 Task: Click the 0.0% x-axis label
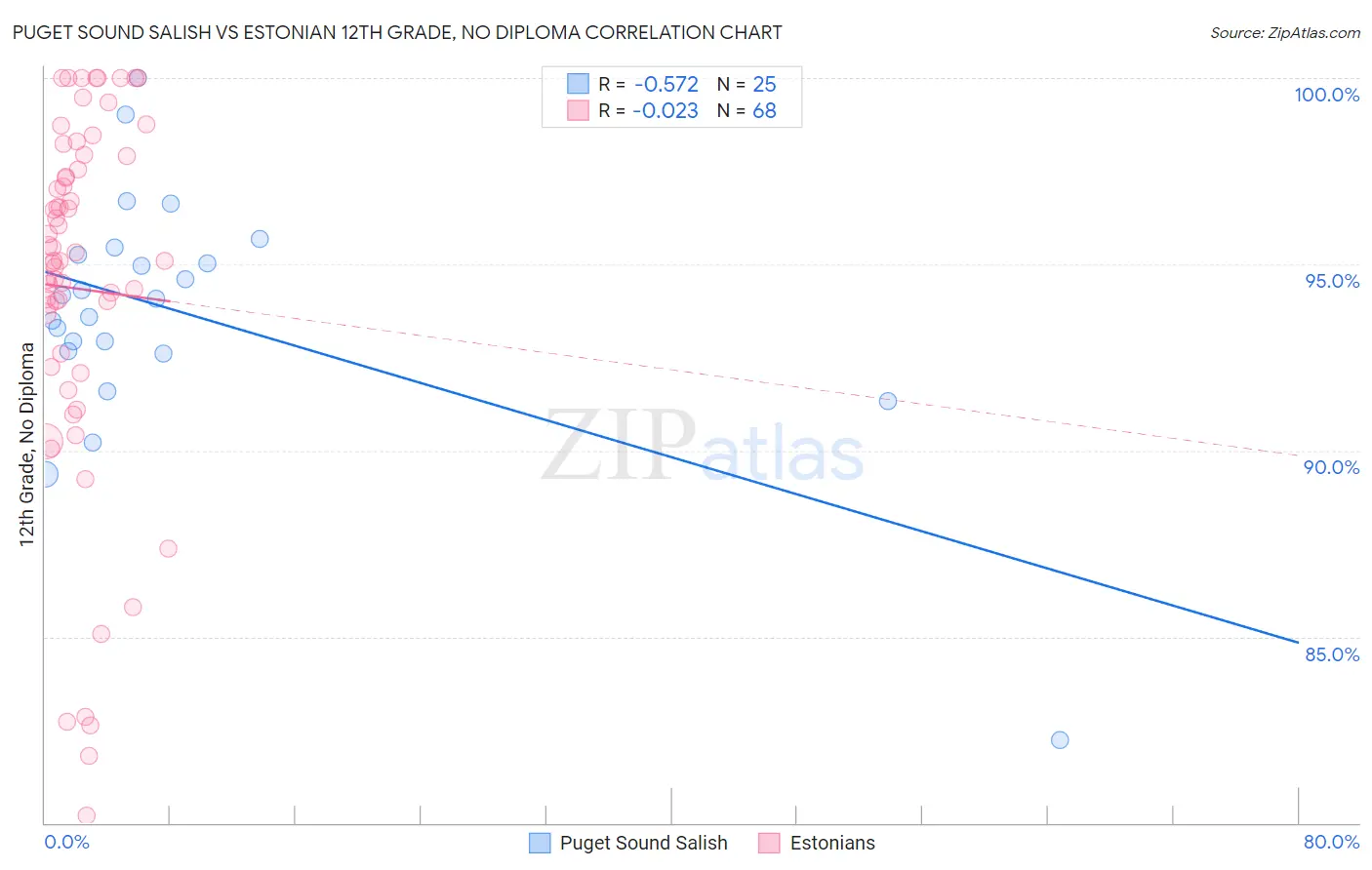(x=67, y=842)
